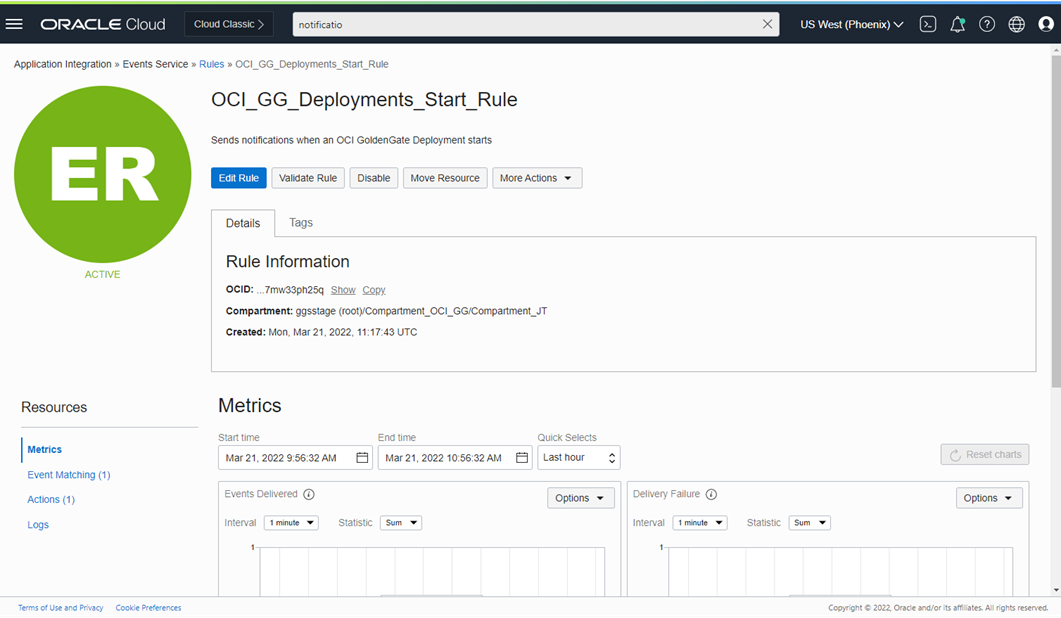Show info for Events Delivered chart

tap(309, 494)
